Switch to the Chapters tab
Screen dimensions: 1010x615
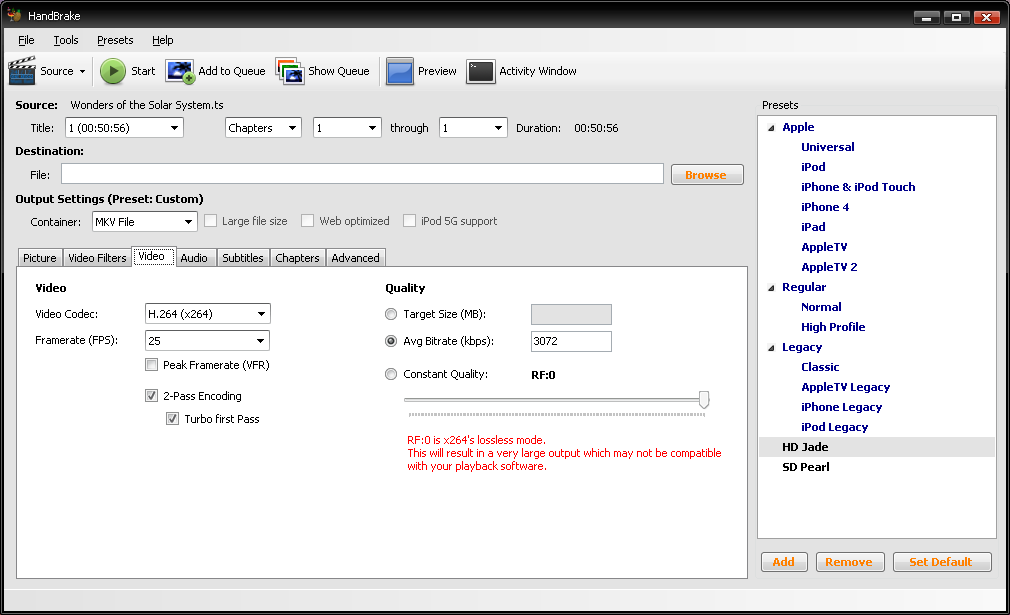(x=298, y=258)
